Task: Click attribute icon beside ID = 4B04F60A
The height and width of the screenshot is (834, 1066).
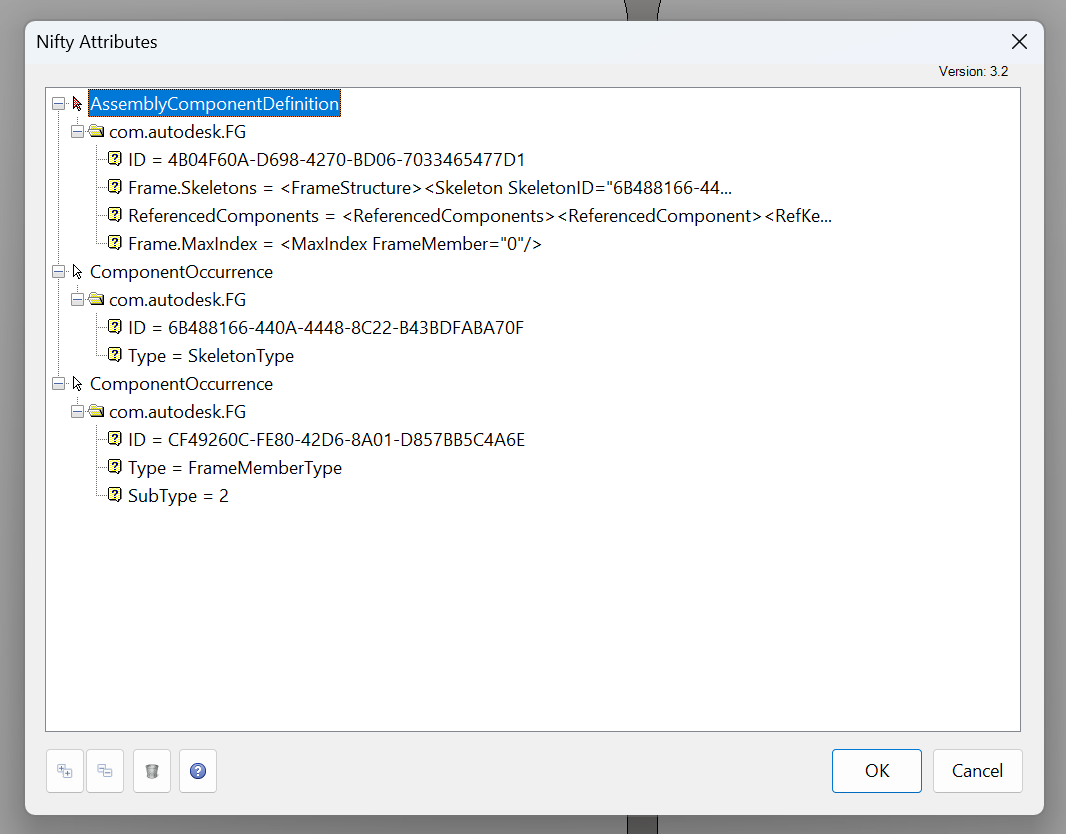Action: (x=115, y=158)
